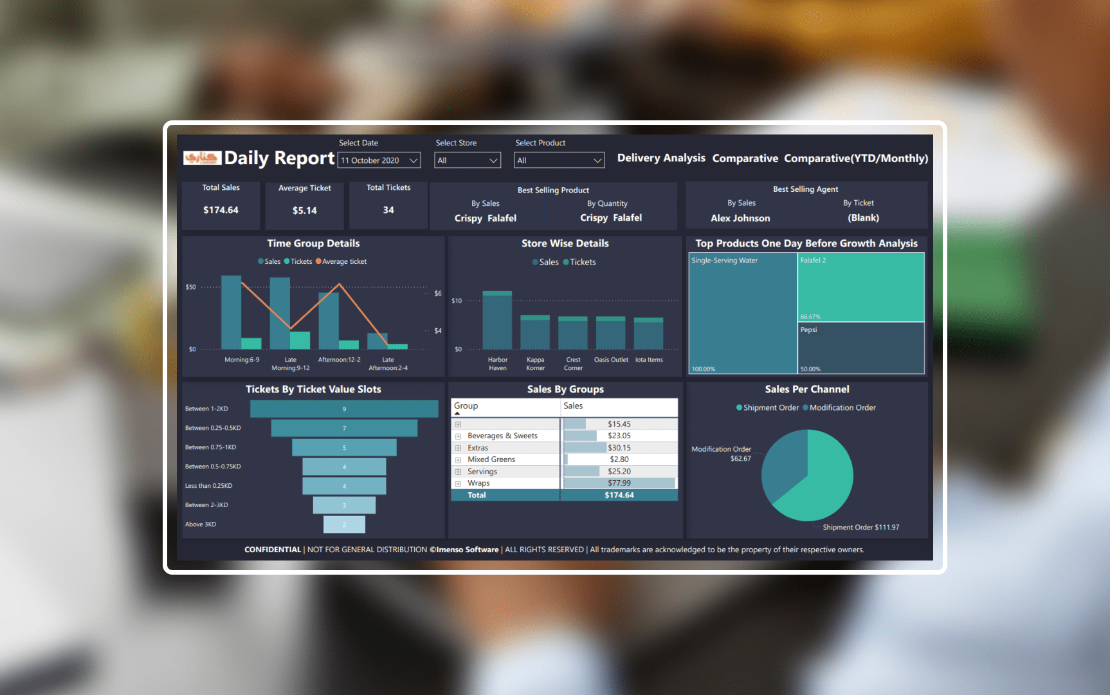Screen dimensions: 1110x695
Task: Click the Tickets legend dot in Store Wise Details
Action: (x=566, y=262)
